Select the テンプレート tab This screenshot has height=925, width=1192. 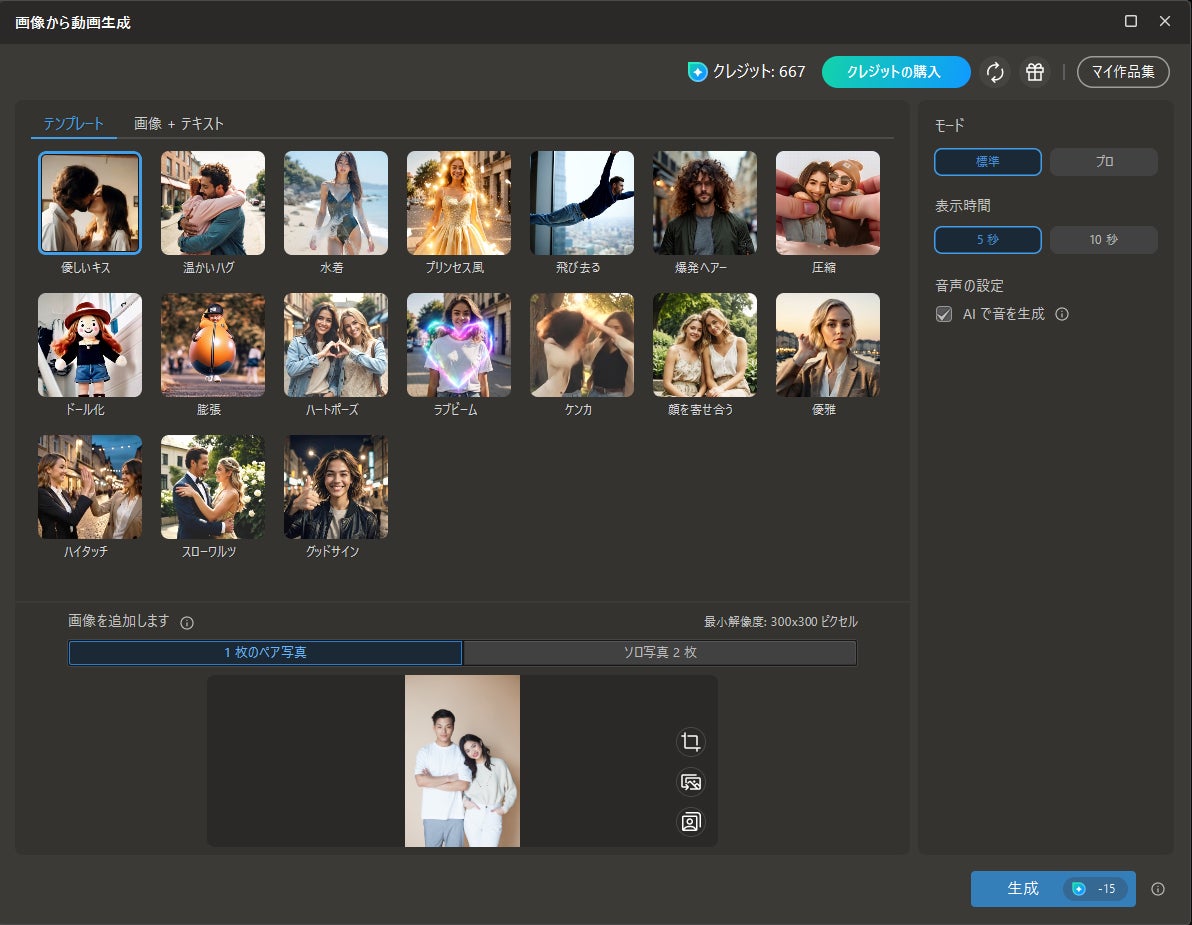[x=73, y=124]
